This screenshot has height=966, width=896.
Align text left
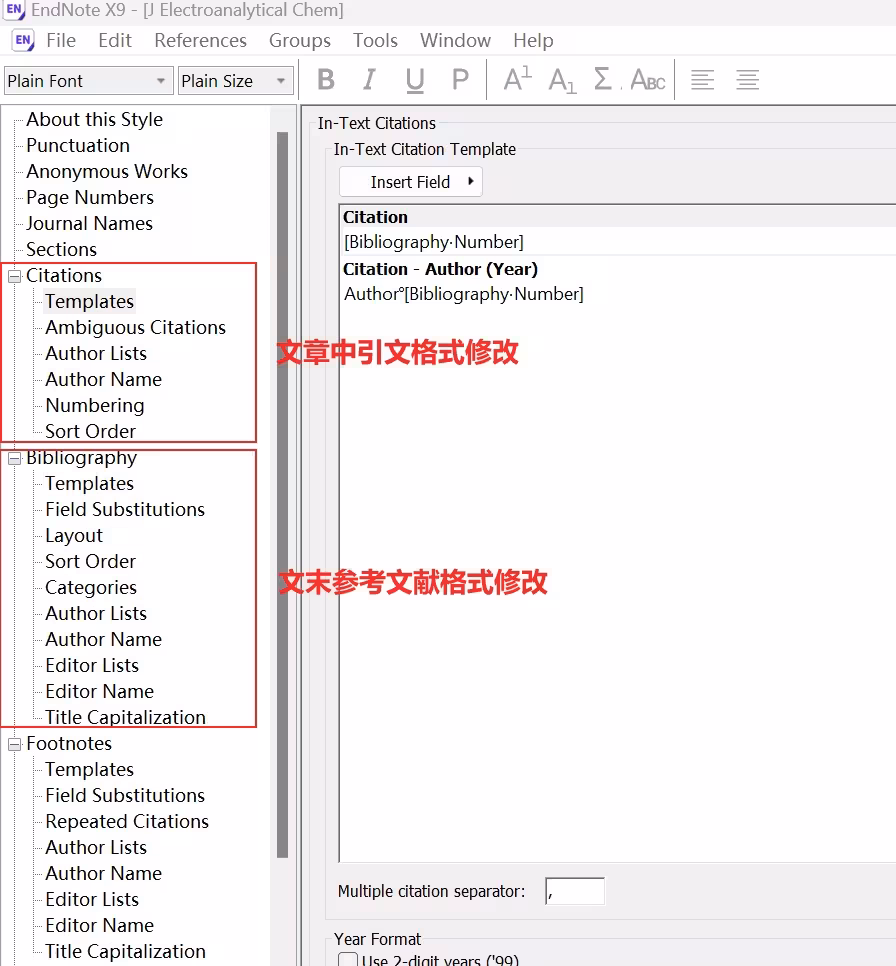tap(702, 79)
